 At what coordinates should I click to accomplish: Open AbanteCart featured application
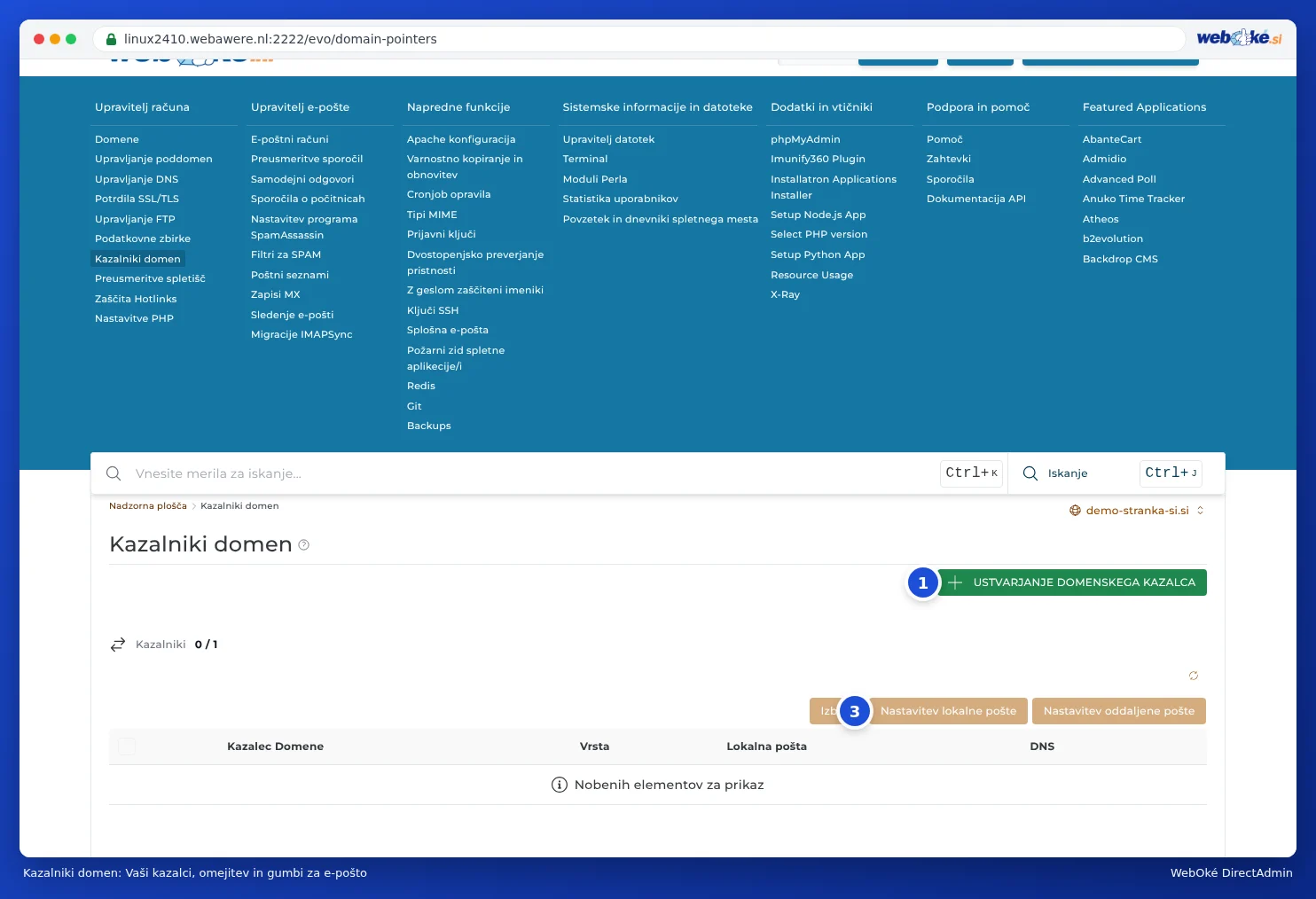pos(1112,139)
